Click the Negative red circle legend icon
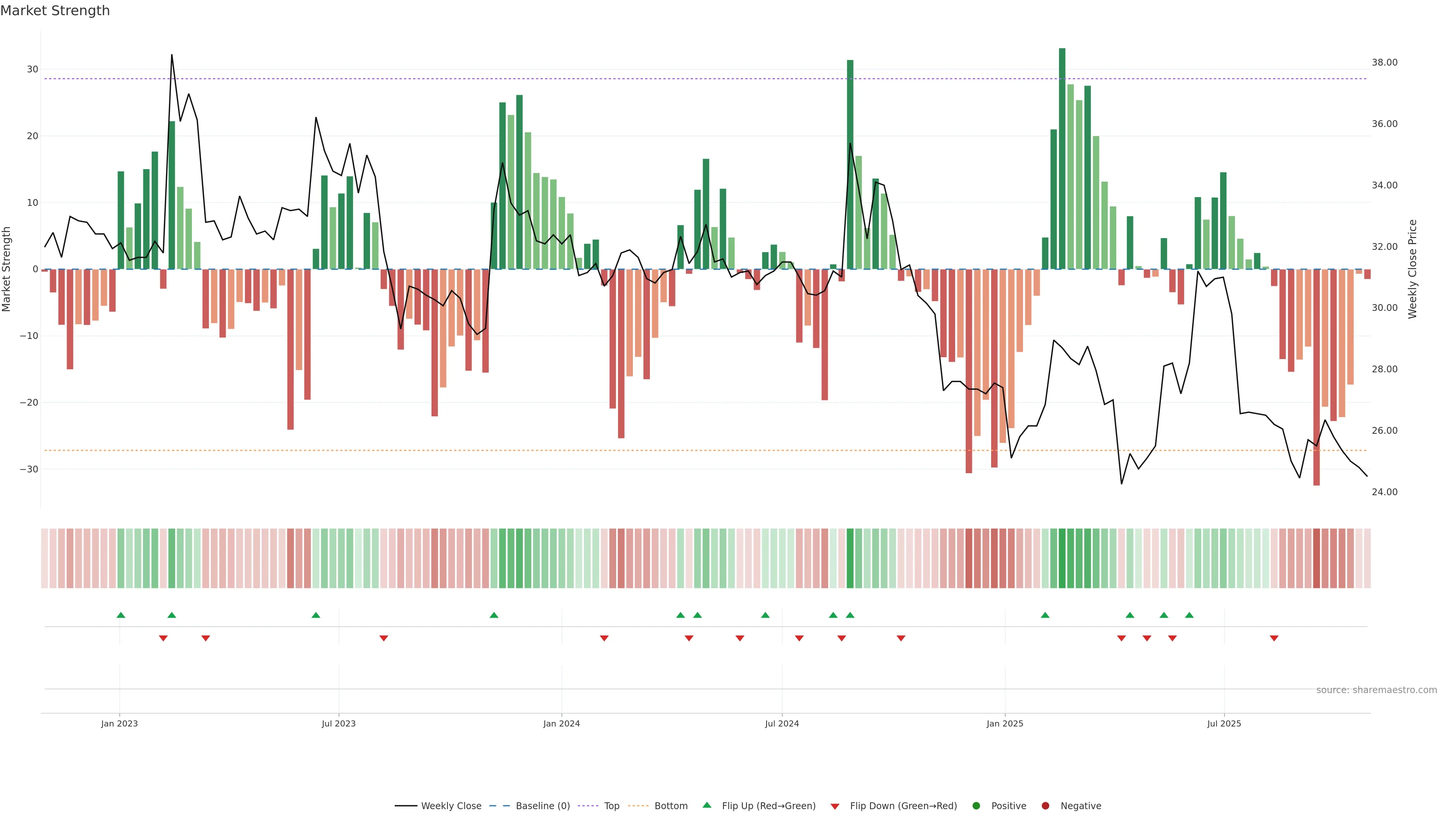 click(x=1045, y=806)
